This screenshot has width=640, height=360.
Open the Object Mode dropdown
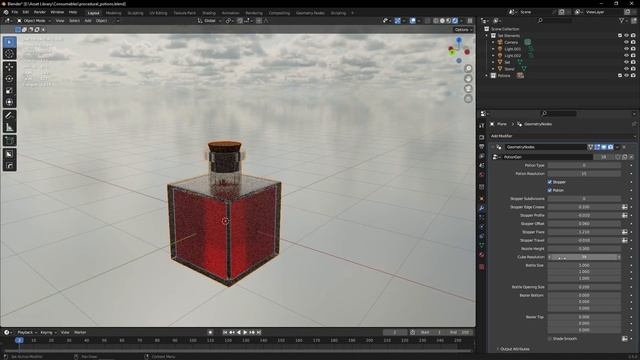[34, 20]
